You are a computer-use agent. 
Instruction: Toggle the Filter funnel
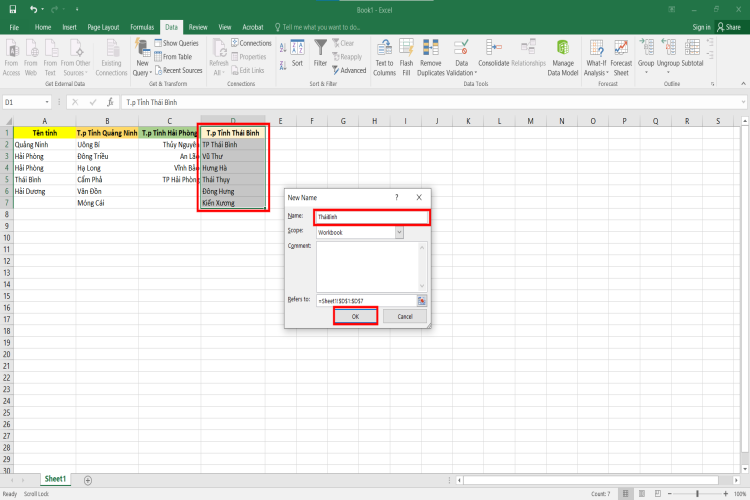320,54
